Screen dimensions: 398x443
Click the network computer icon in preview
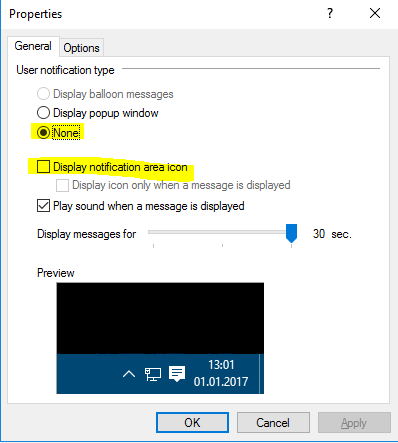153,374
